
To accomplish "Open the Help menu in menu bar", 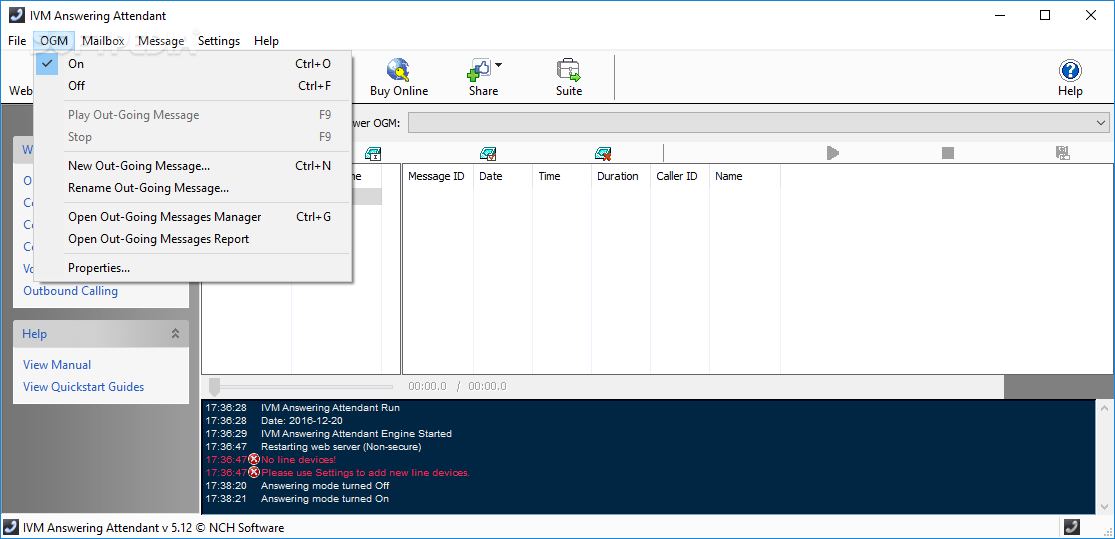I will [266, 41].
